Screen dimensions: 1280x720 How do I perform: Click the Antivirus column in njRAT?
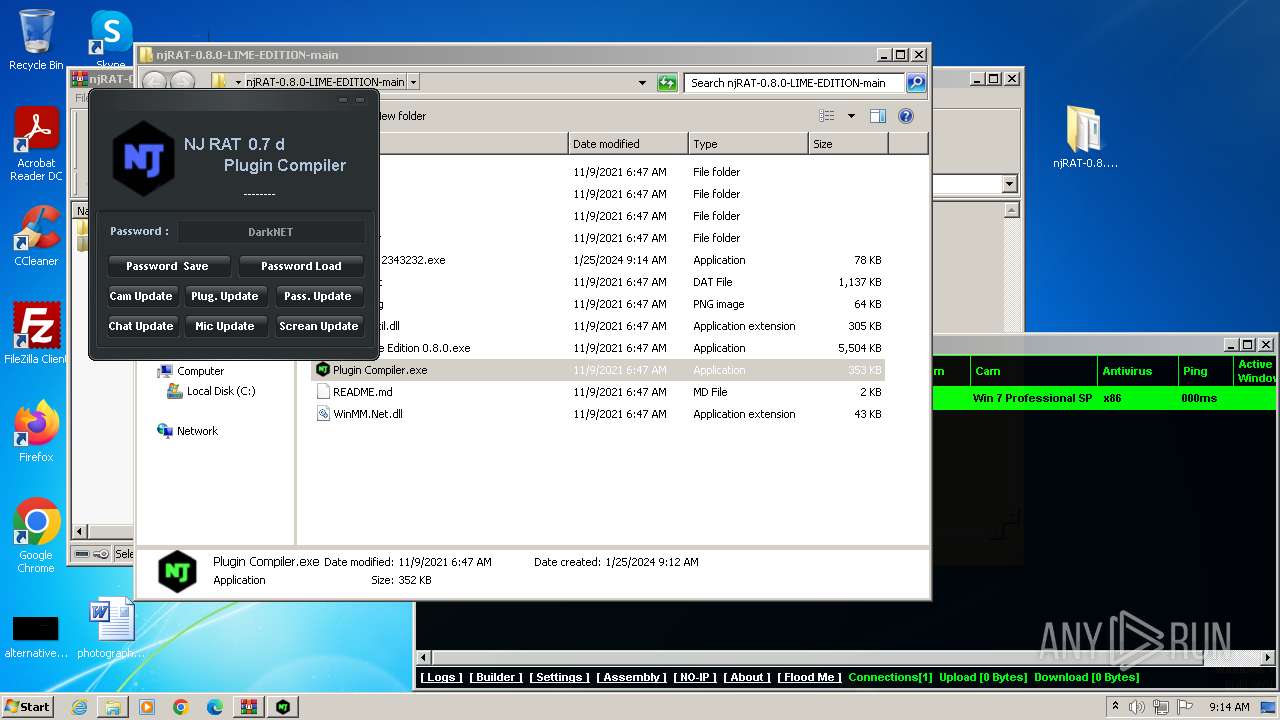tap(1137, 371)
